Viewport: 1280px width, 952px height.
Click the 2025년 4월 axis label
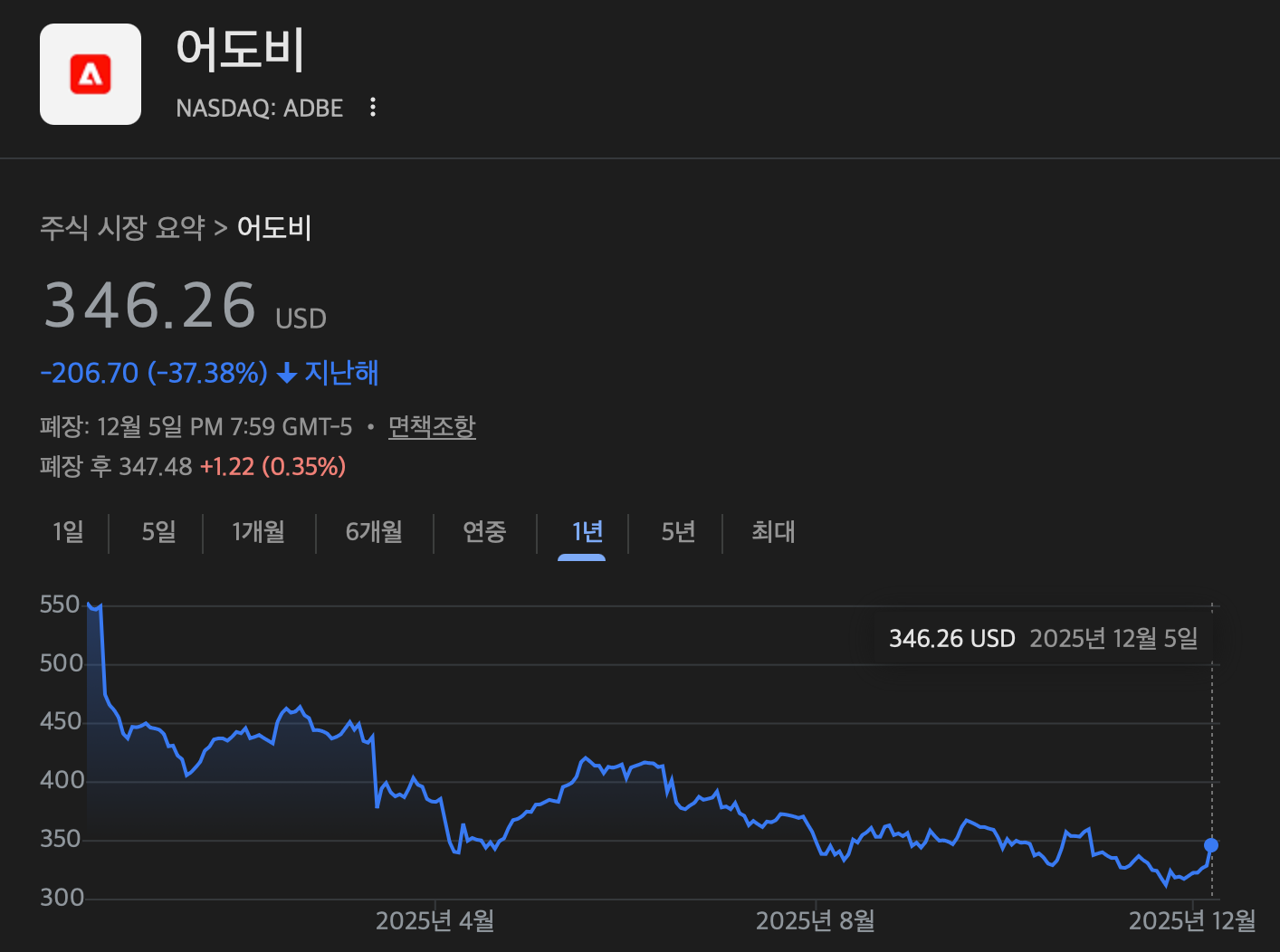click(x=435, y=921)
